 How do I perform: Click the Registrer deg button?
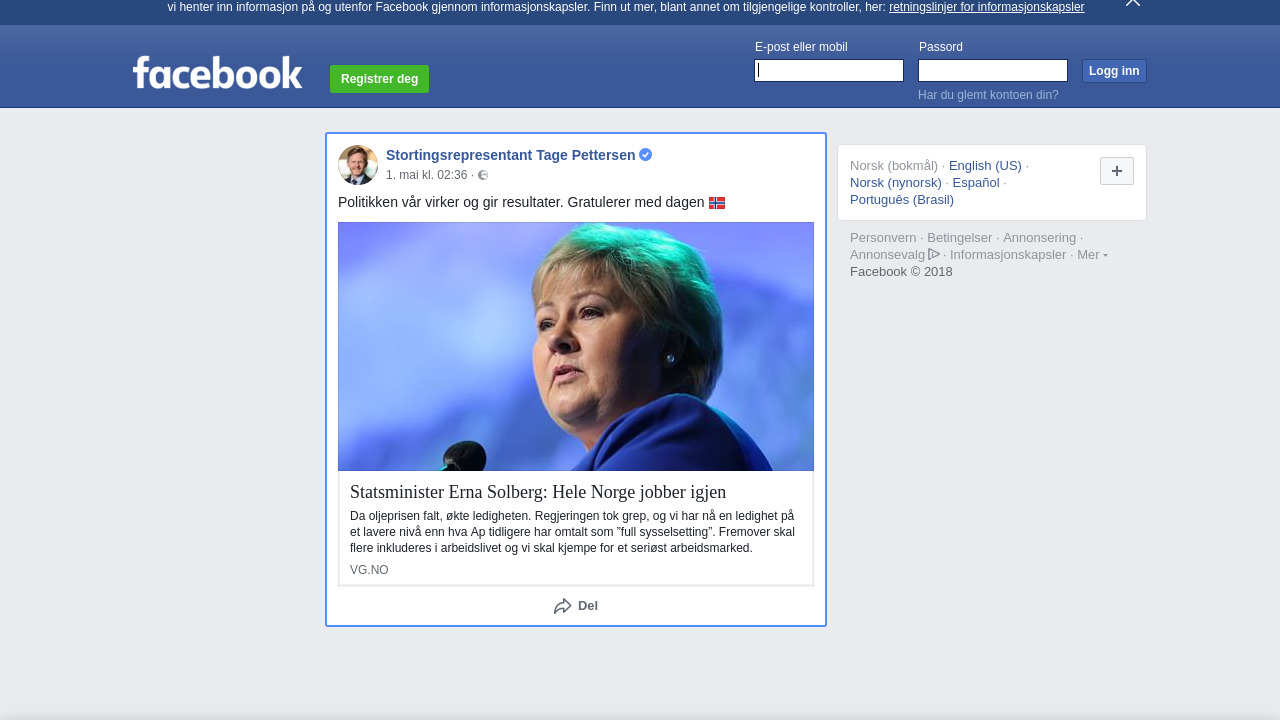379,79
